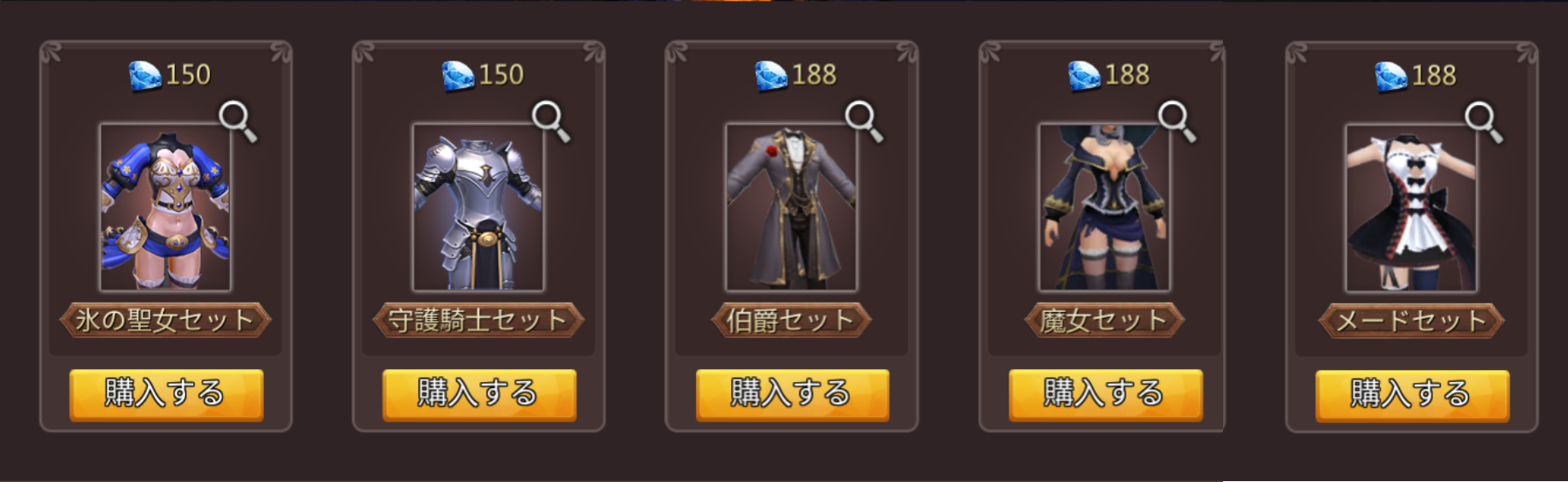Purchase 守護騎士セット via 購入する button
Image resolution: width=1568 pixels, height=482 pixels.
(x=479, y=394)
